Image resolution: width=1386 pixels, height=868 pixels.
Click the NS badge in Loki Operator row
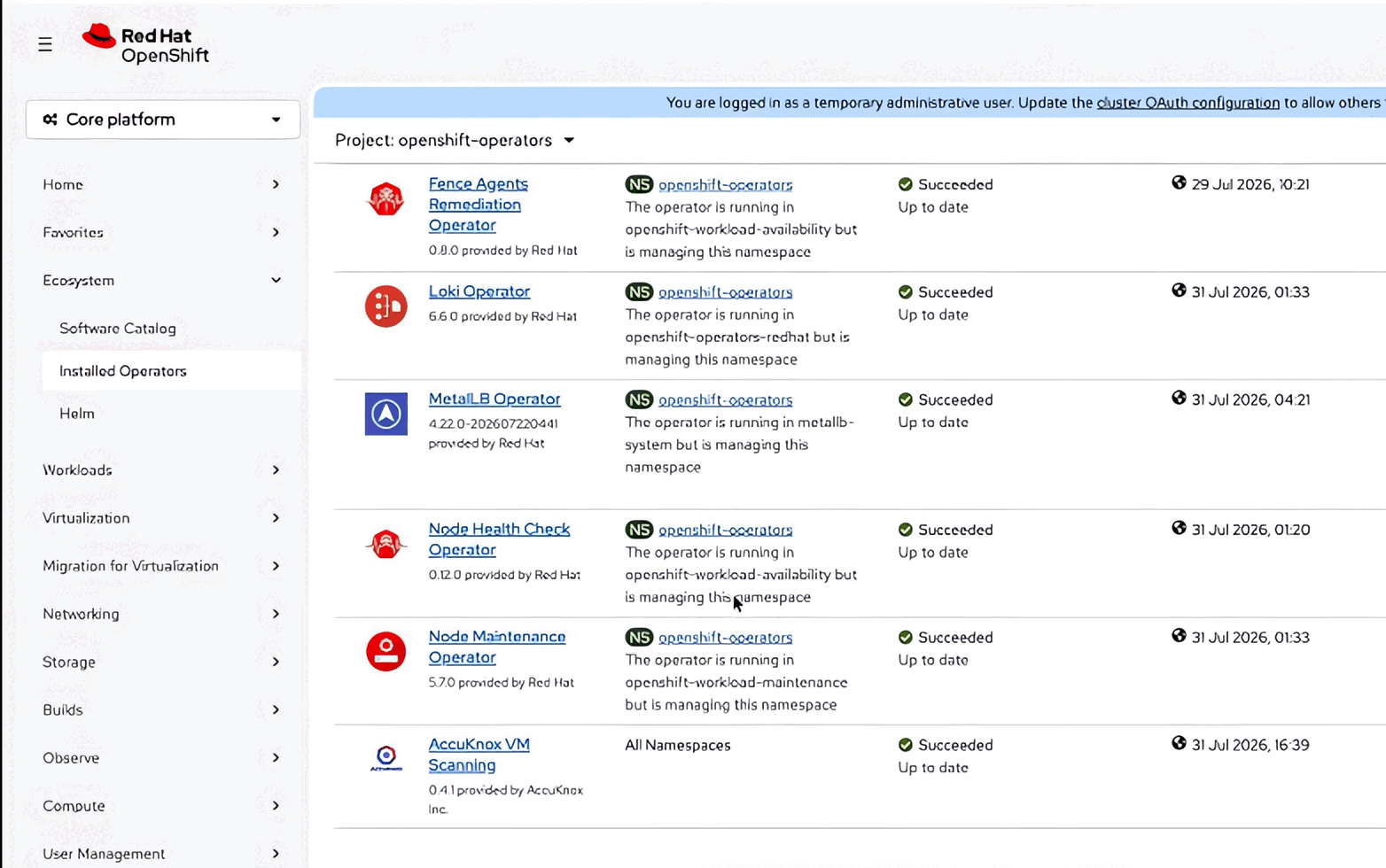639,291
